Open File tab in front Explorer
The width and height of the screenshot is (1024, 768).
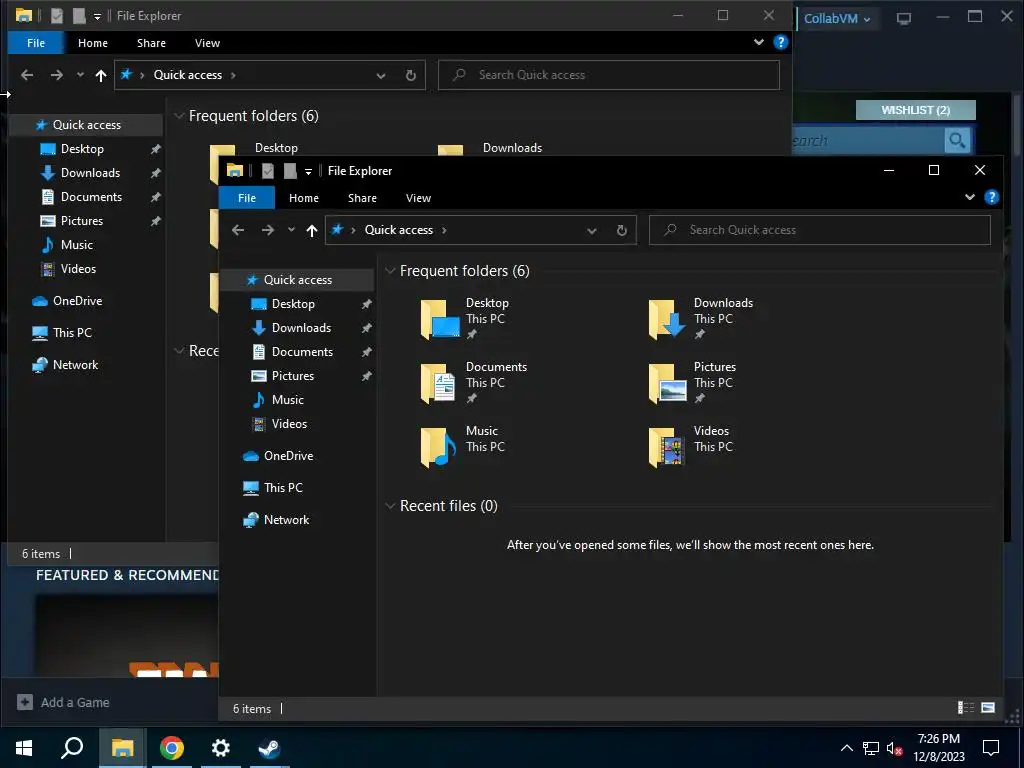tap(247, 198)
